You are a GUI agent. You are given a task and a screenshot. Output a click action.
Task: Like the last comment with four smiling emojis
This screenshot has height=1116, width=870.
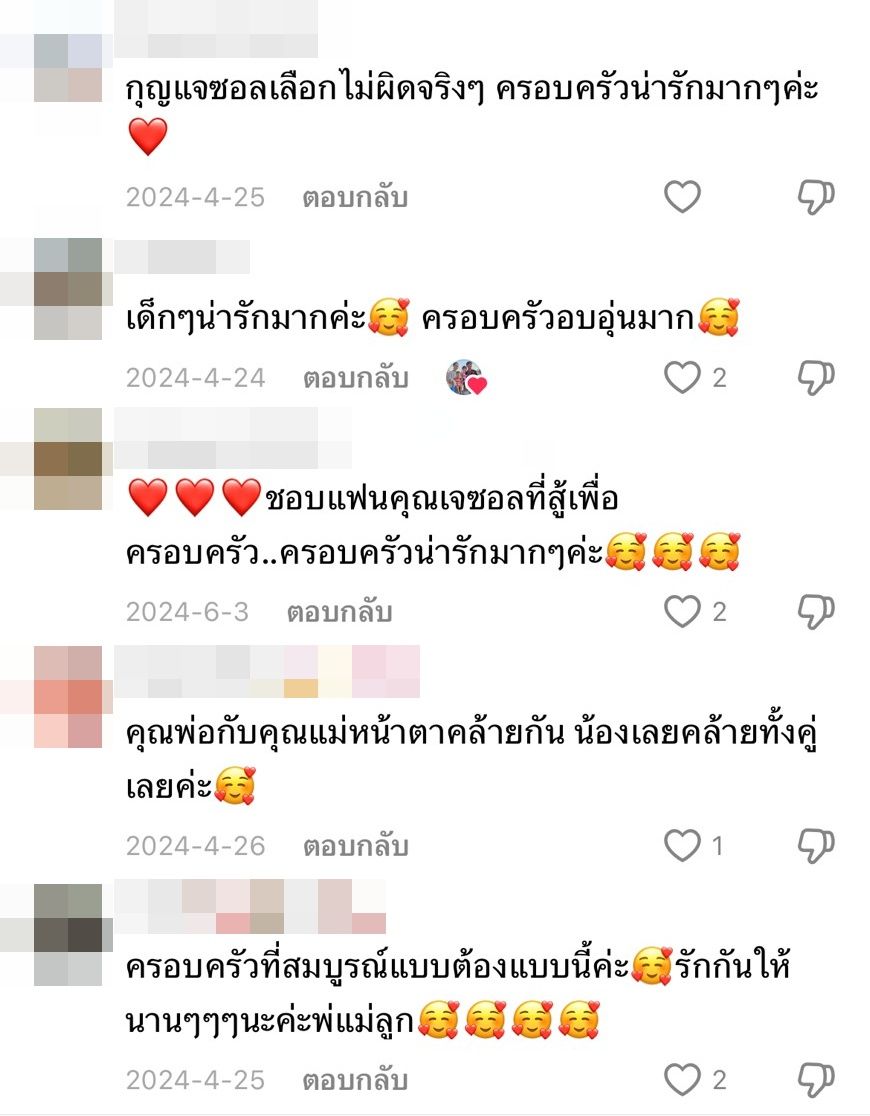(682, 1080)
